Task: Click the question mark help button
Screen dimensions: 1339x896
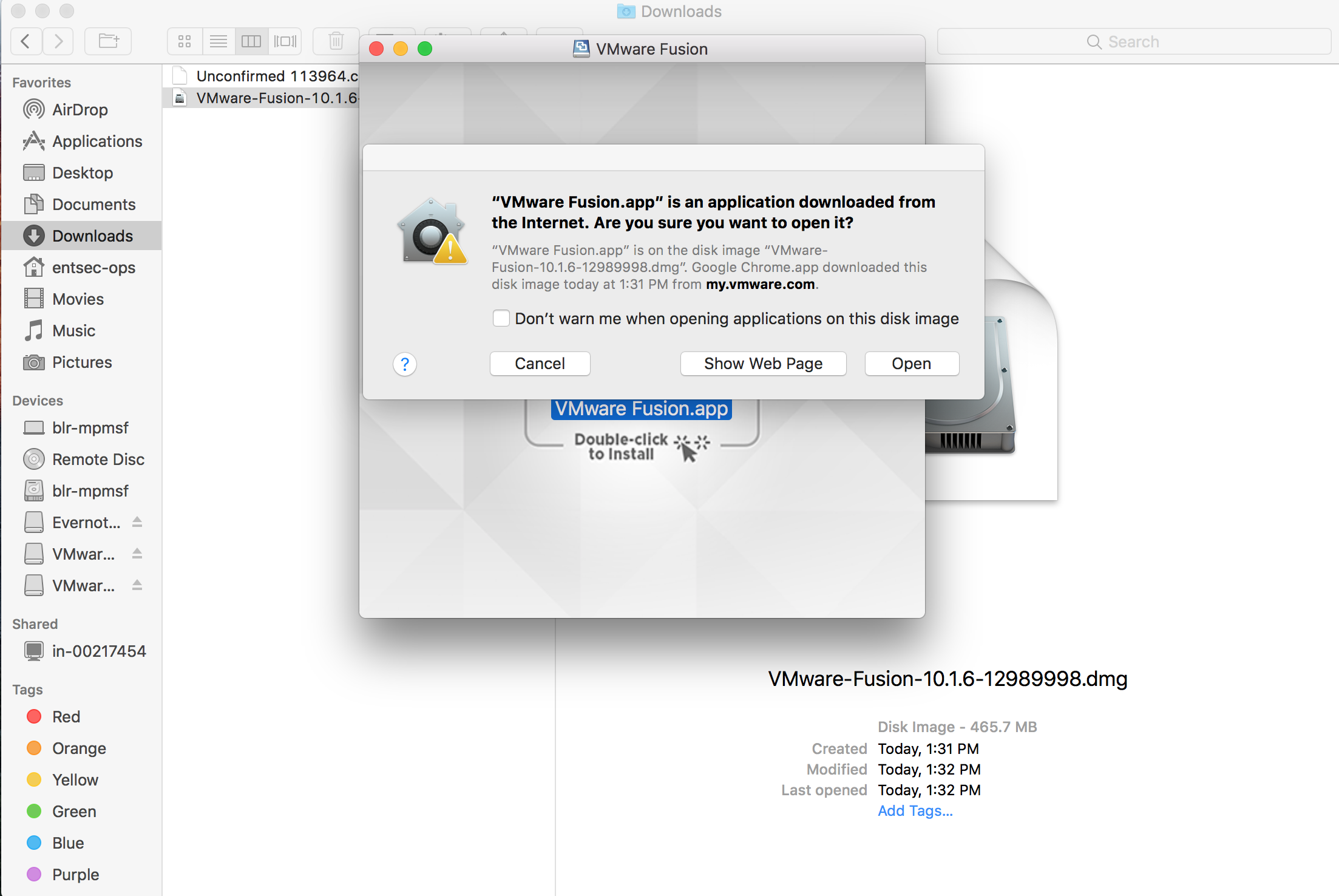Action: pyautogui.click(x=405, y=364)
